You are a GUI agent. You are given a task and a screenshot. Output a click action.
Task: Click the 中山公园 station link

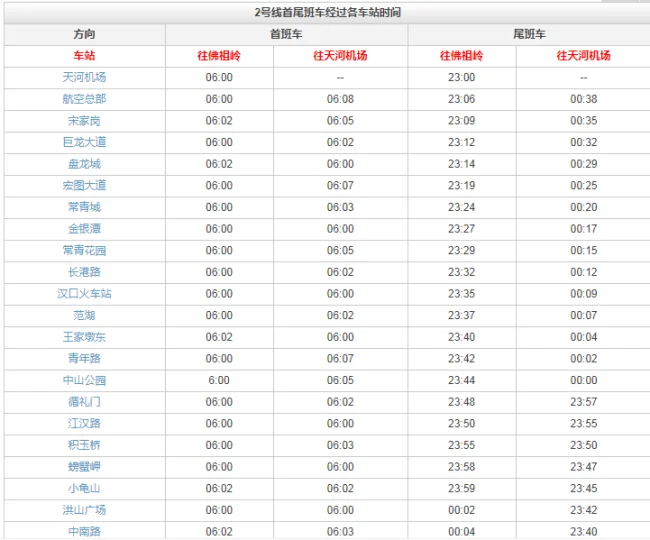click(84, 380)
